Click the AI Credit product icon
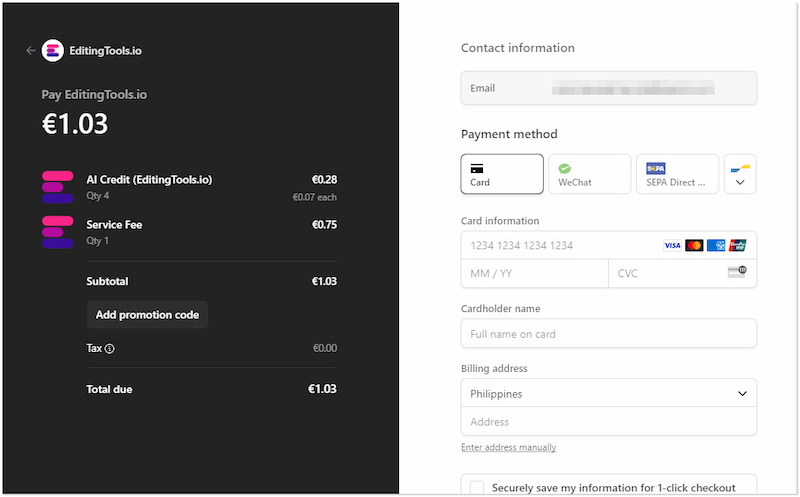The image size is (800, 497). coord(57,187)
